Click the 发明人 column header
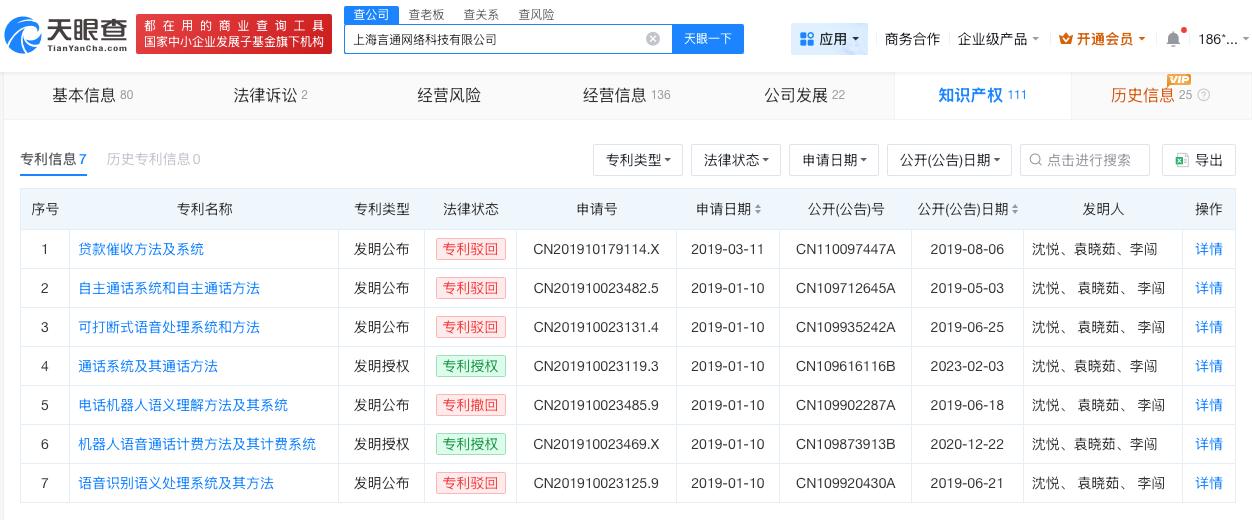Viewport: 1252px width, 520px height. tap(1103, 209)
